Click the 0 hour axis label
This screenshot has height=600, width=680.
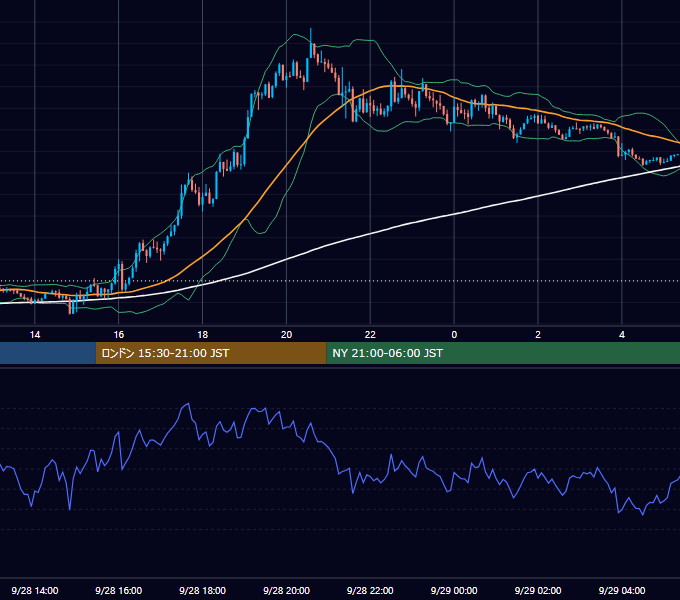(454, 335)
